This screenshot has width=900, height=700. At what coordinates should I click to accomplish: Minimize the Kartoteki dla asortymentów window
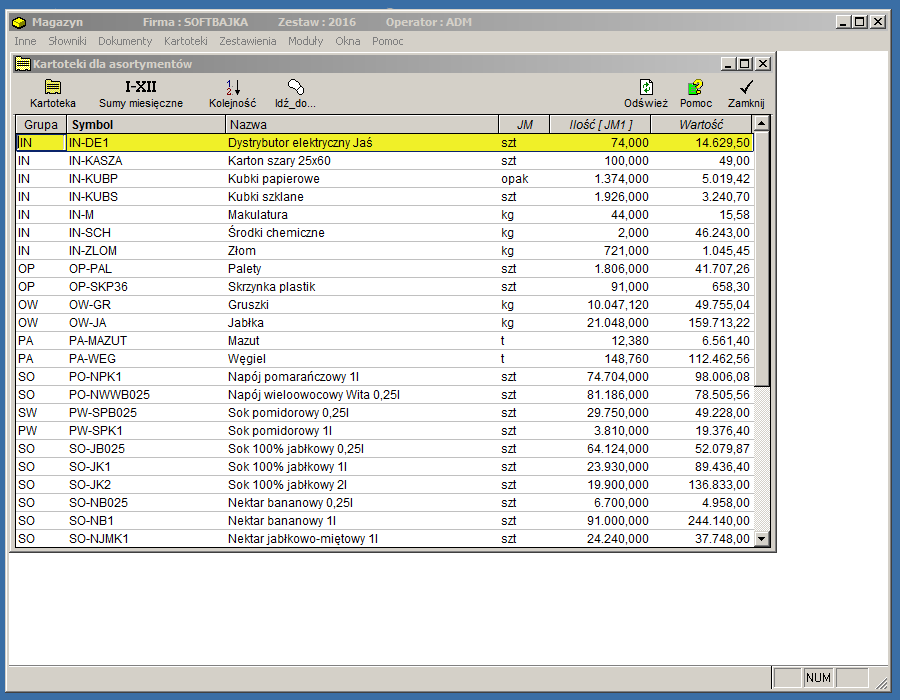(728, 64)
